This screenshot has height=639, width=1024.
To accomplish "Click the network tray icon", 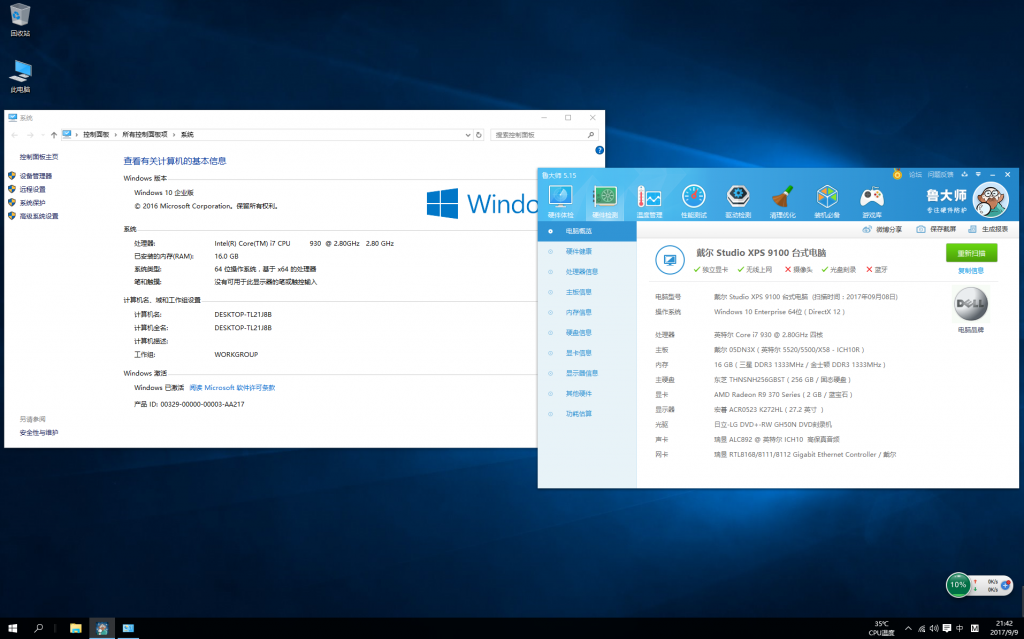I will click(921, 629).
